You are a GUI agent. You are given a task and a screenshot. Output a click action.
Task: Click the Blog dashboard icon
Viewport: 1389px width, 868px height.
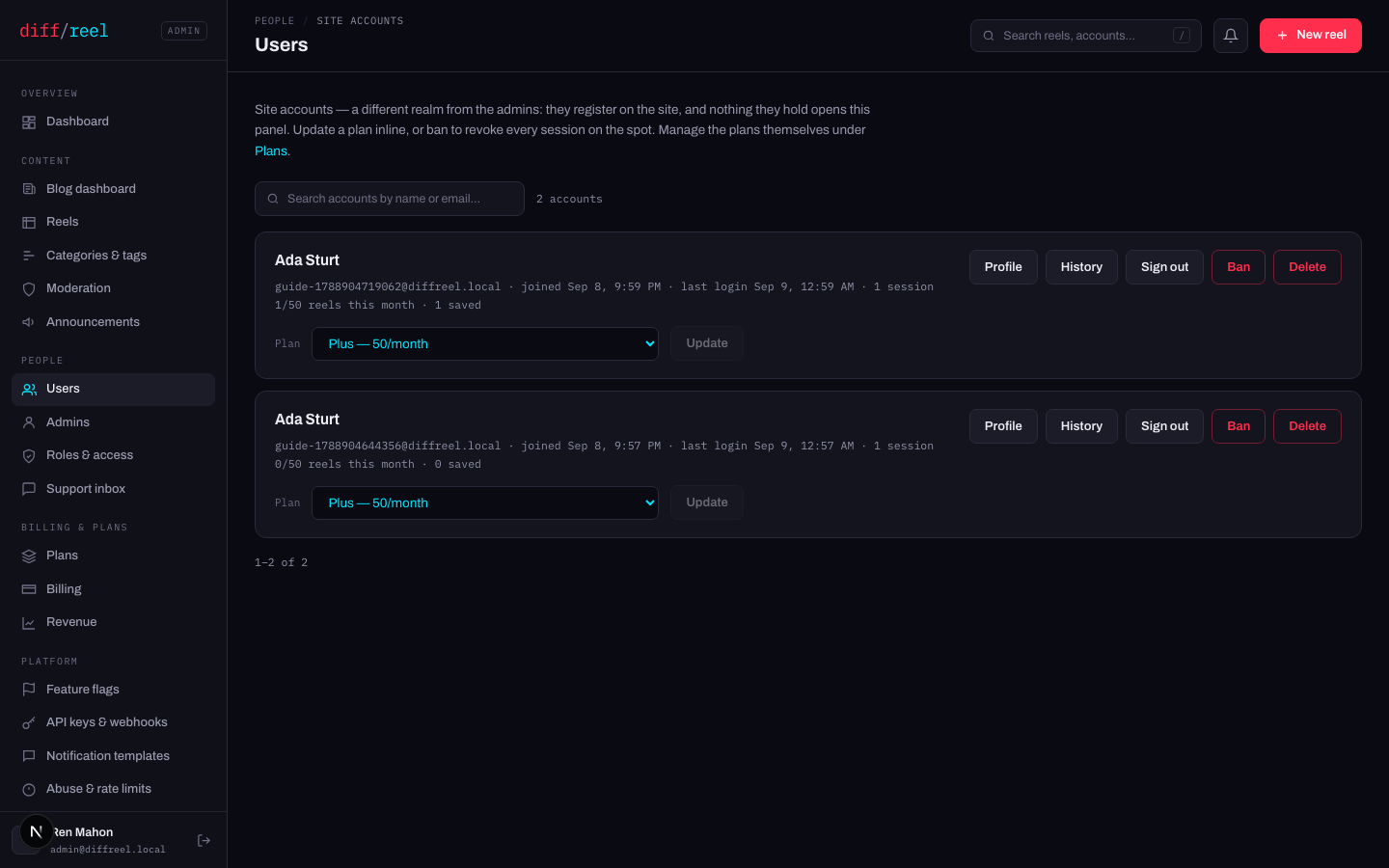coord(29,189)
